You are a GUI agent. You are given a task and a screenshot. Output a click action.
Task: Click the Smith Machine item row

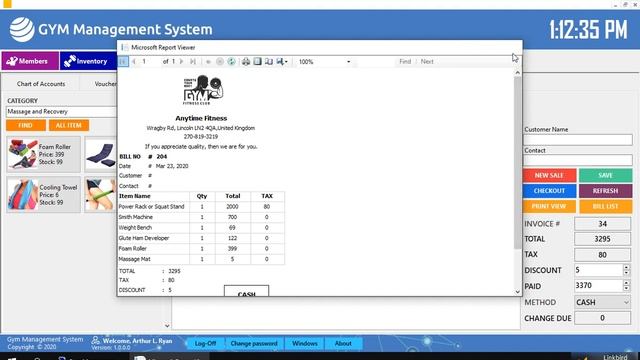click(201, 217)
